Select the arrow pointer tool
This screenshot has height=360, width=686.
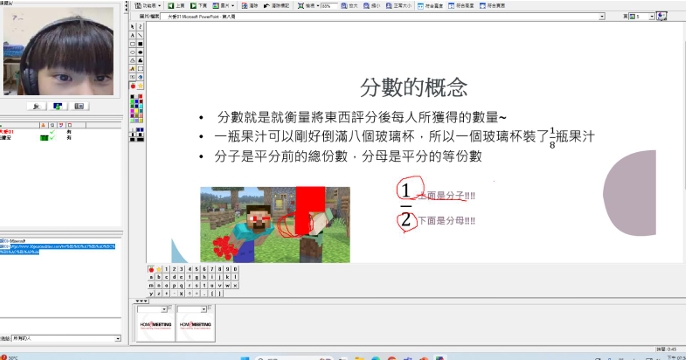point(133,27)
